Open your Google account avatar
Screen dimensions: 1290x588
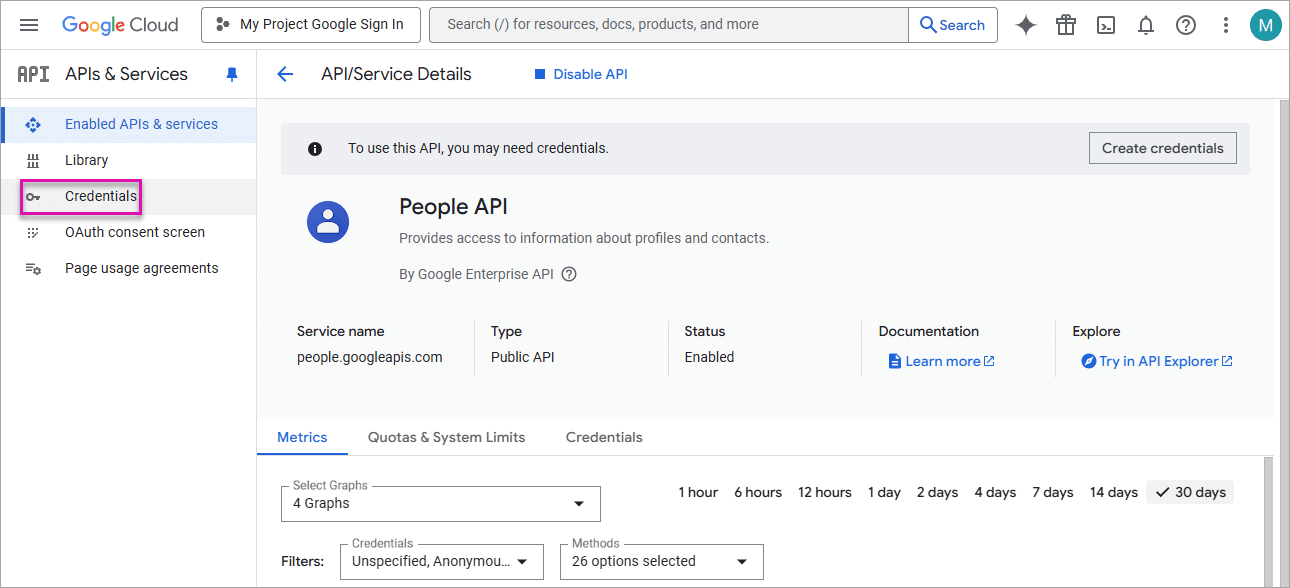click(x=1265, y=24)
